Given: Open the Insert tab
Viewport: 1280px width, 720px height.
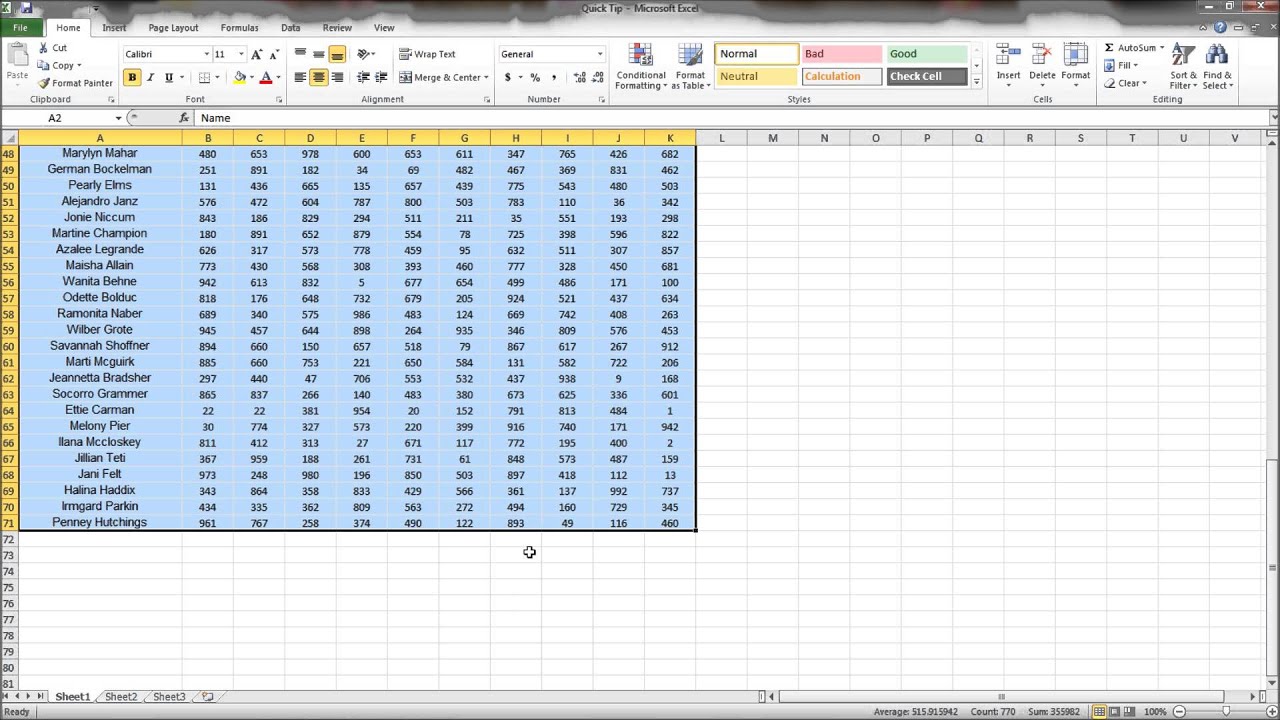Looking at the screenshot, I should [x=114, y=28].
